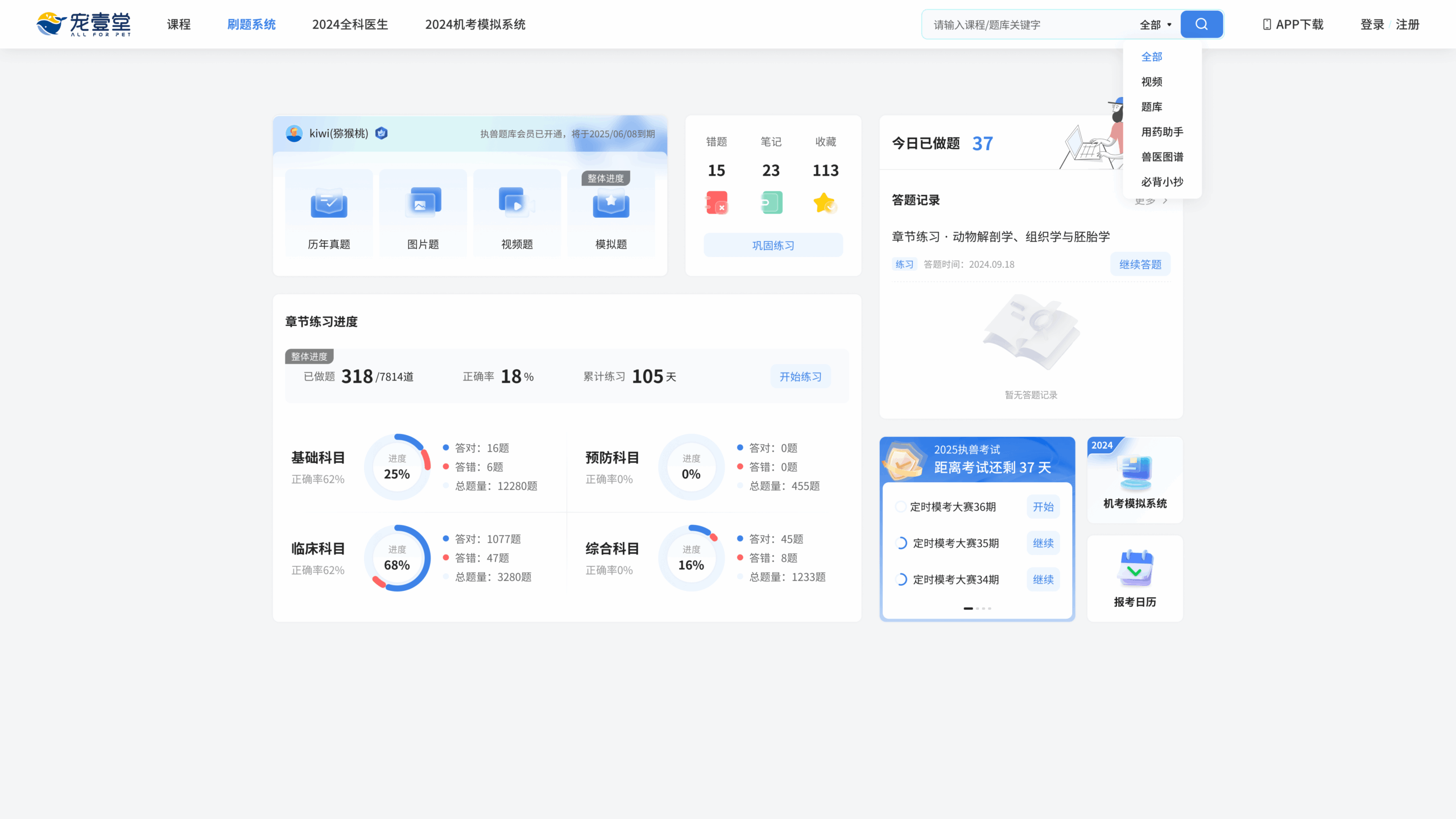Switch to the 课程 navigation tab
Image resolution: width=1456 pixels, height=819 pixels.
179,24
